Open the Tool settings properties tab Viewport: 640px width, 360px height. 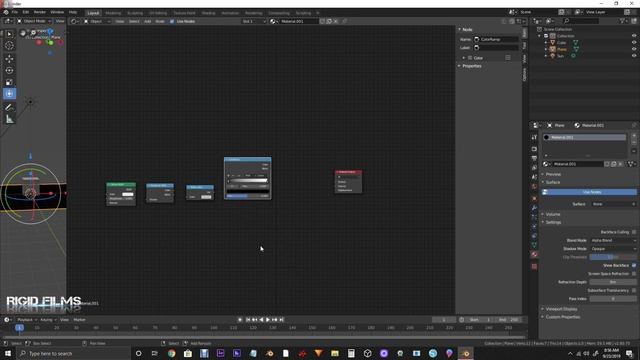click(x=534, y=137)
